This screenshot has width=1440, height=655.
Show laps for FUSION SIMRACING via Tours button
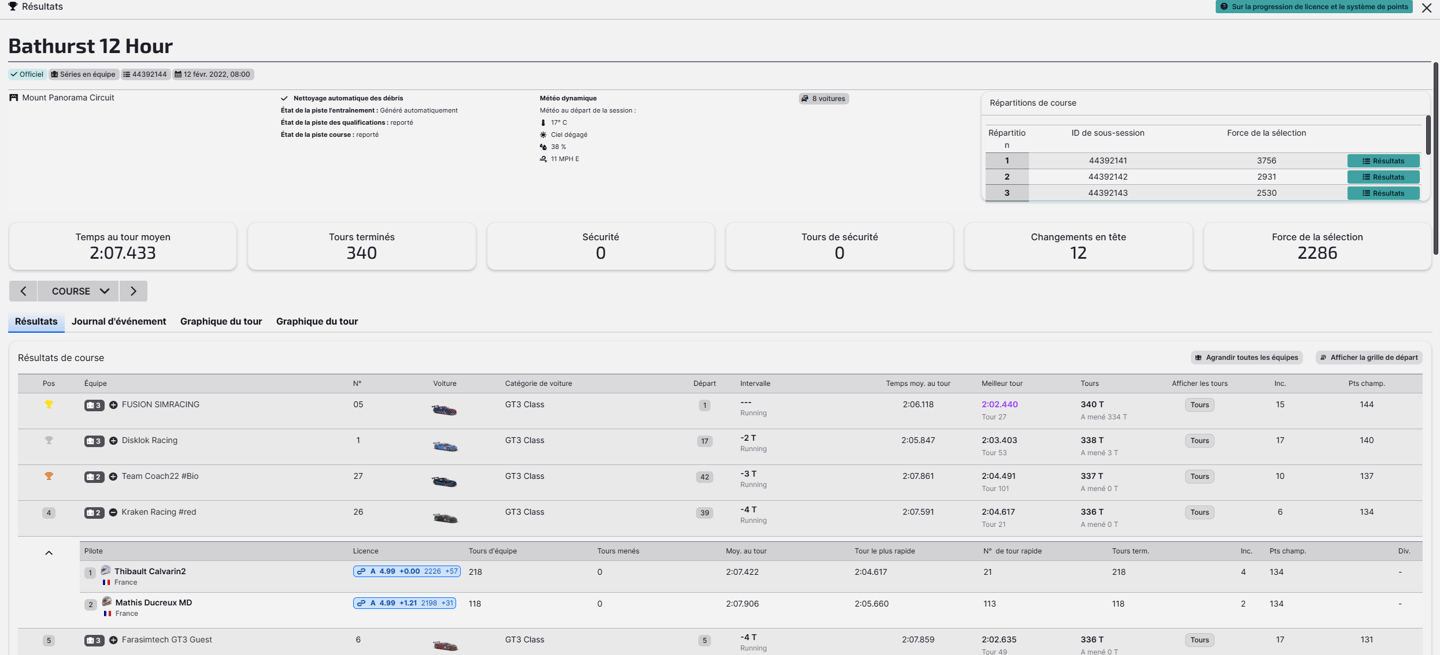pyautogui.click(x=1200, y=405)
